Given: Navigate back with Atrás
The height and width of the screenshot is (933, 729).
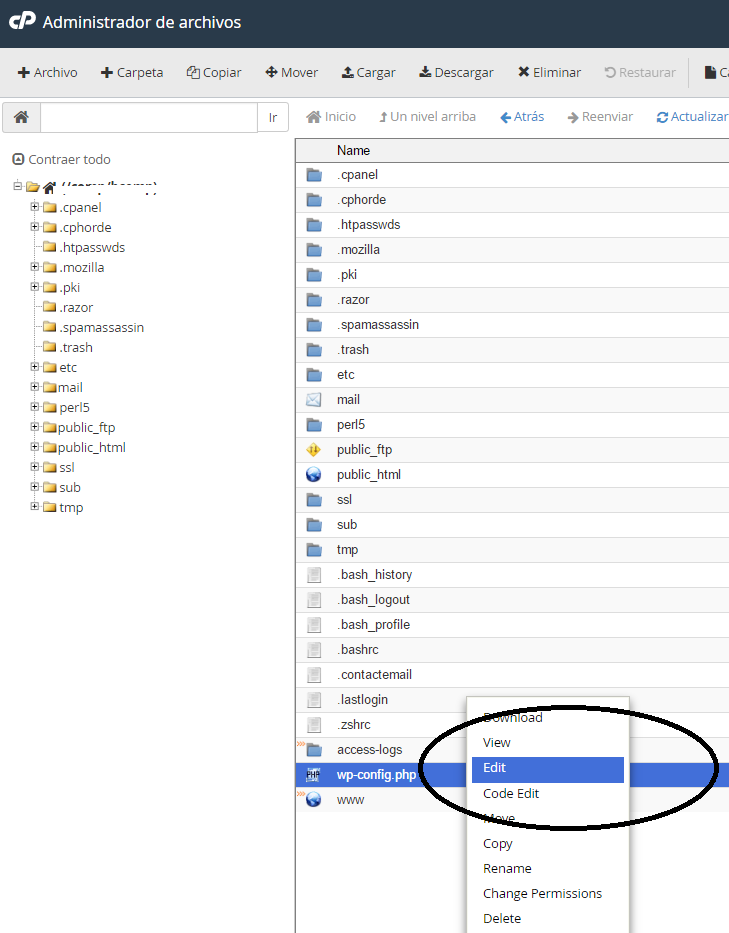Looking at the screenshot, I should click(x=522, y=117).
